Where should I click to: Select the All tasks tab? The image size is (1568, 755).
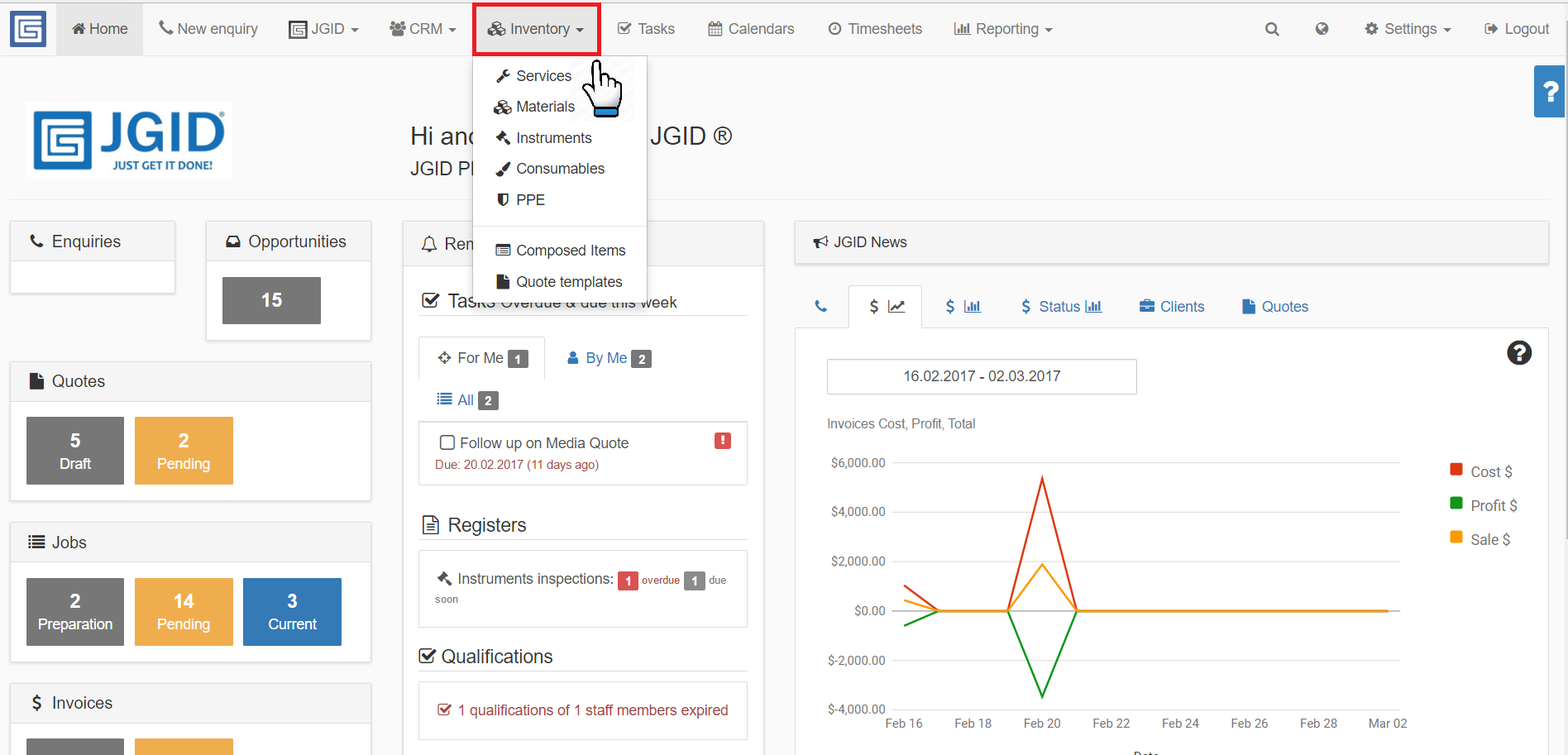[x=467, y=400]
